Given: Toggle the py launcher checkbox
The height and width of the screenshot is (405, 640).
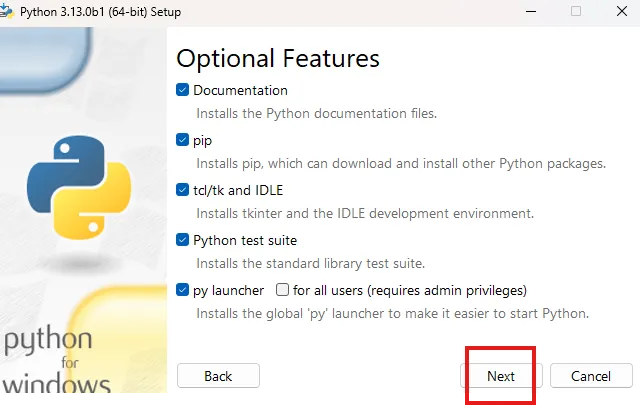Looking at the screenshot, I should (x=182, y=290).
